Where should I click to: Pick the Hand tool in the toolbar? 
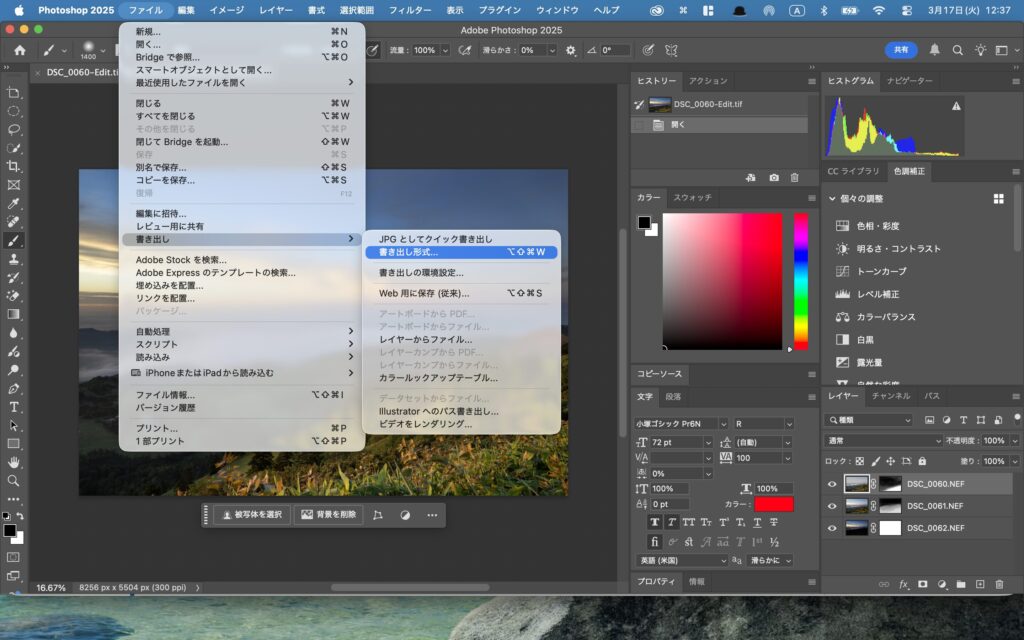pos(14,462)
